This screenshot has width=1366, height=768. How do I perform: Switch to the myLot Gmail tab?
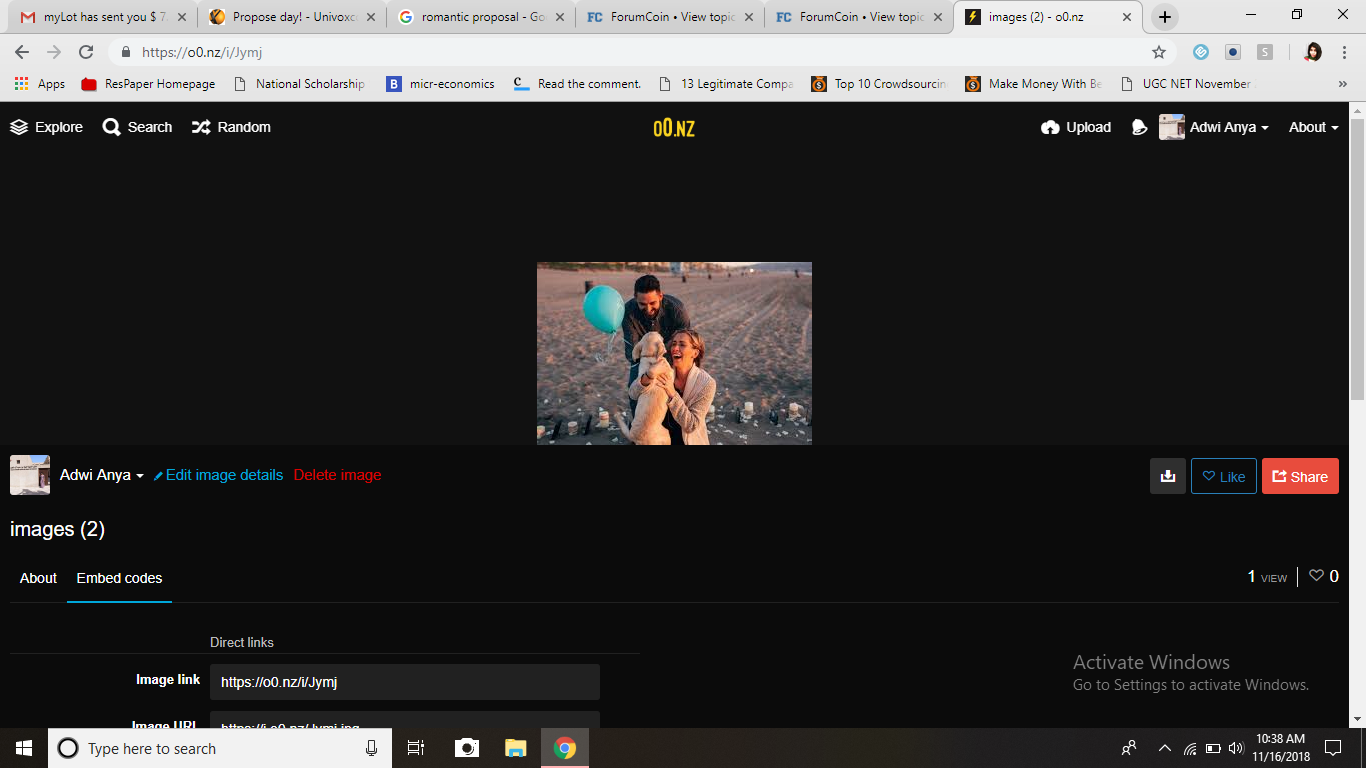pyautogui.click(x=103, y=17)
